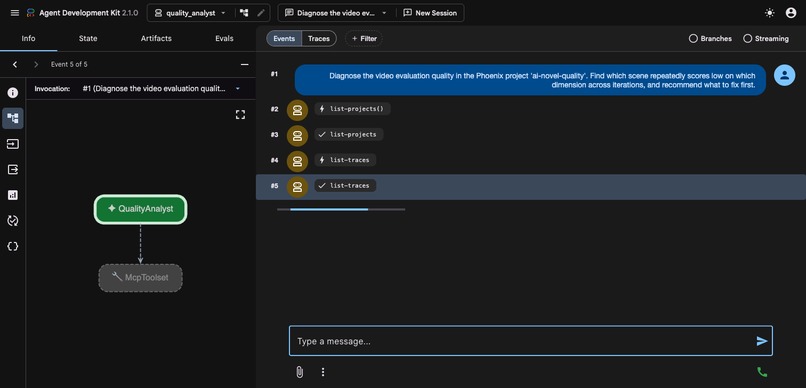The width and height of the screenshot is (806, 388).
Task: Go to next event arrow
Action: (36, 64)
